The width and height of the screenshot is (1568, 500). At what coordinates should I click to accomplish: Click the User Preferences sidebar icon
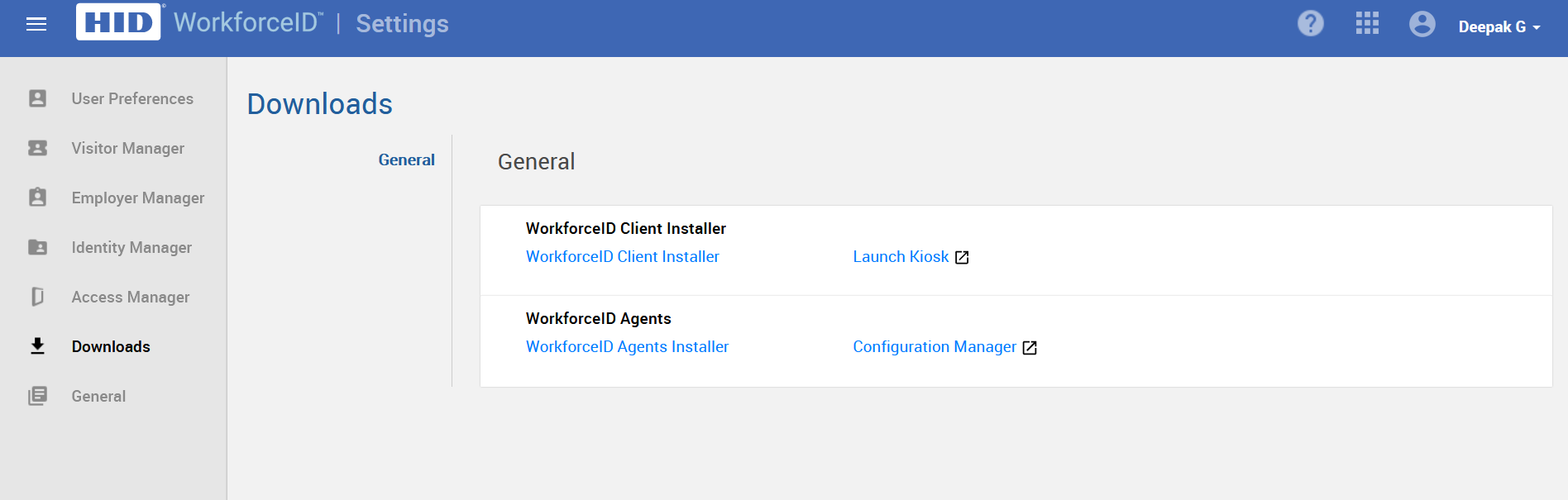[37, 98]
